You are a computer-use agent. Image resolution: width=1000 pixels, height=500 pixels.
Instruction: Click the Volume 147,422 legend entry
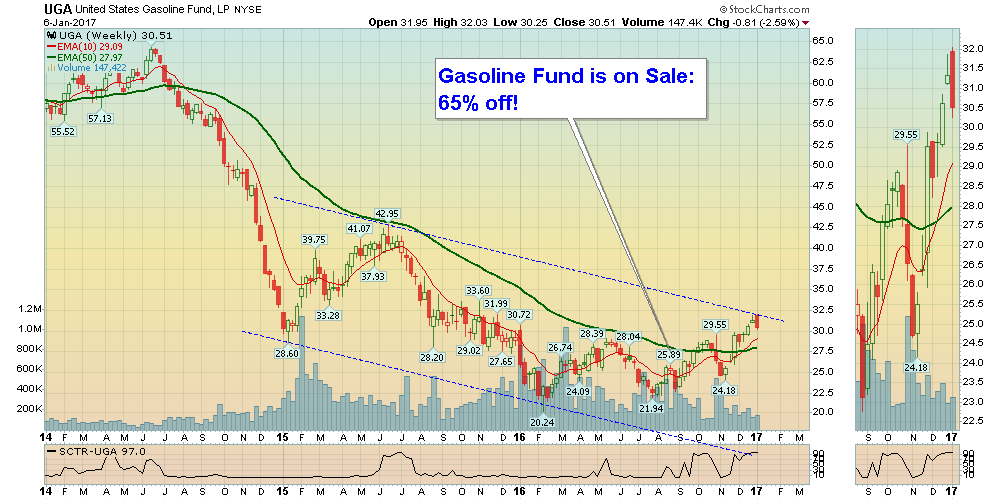[x=87, y=68]
